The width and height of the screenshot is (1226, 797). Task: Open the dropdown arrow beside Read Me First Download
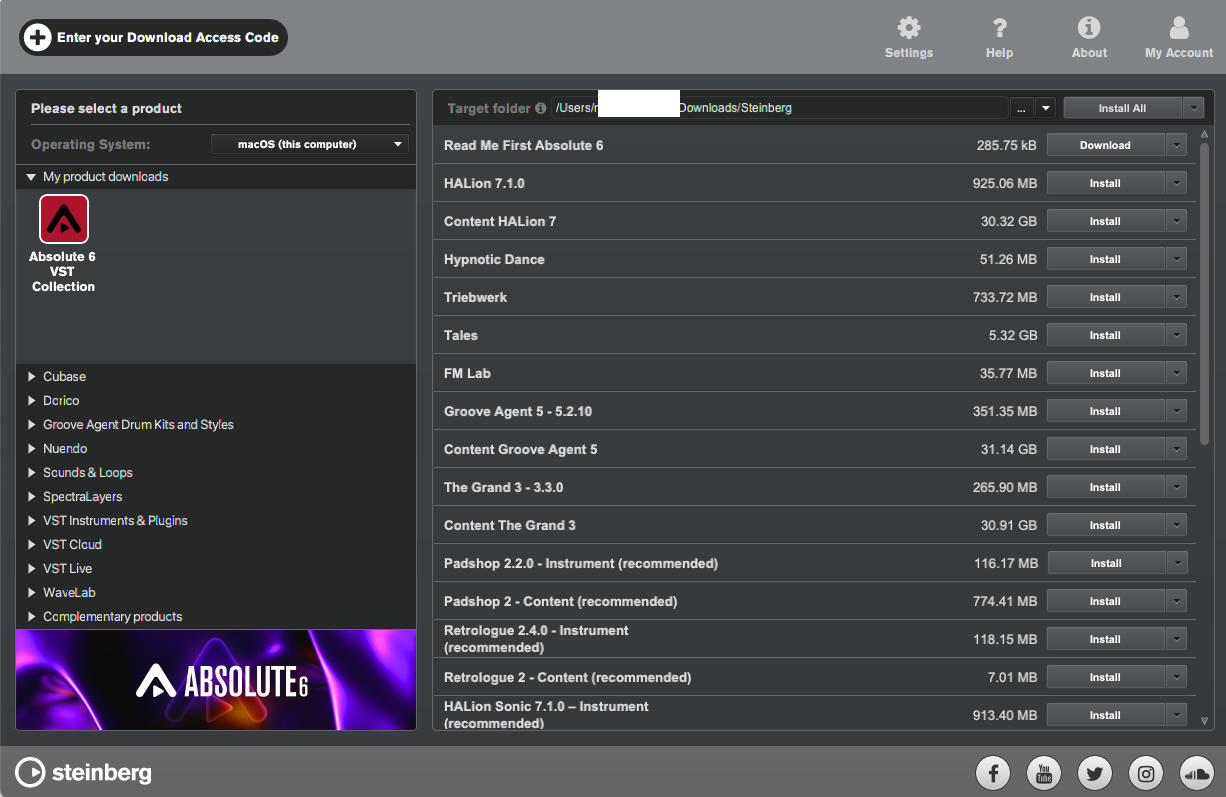[x=1176, y=145]
